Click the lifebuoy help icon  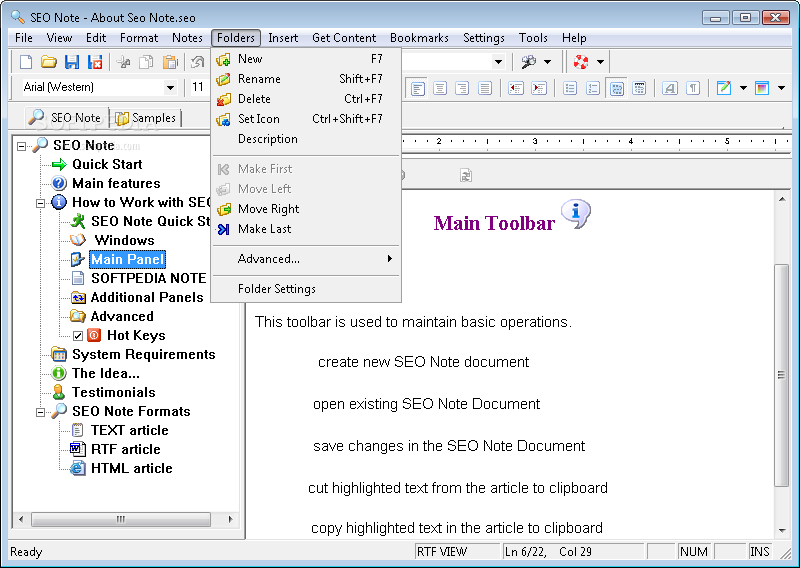[581, 62]
